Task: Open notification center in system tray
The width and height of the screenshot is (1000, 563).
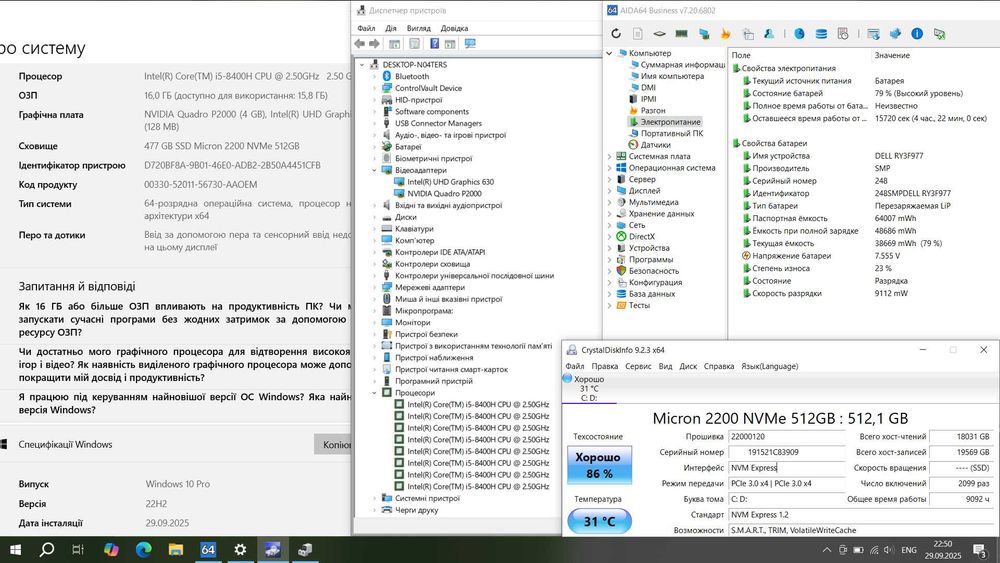Action: [980, 550]
